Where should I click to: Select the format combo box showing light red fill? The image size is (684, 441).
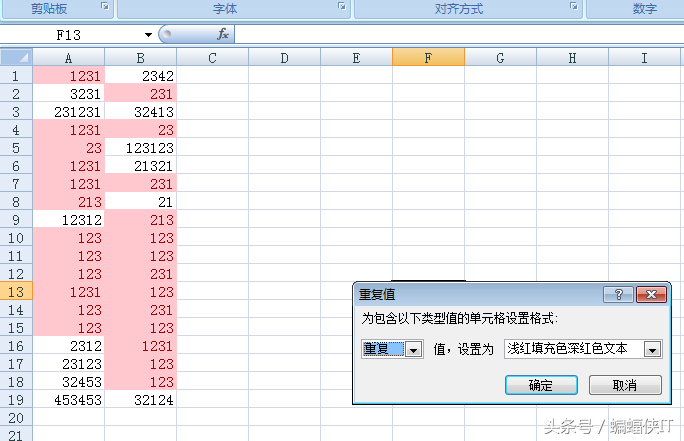pos(583,349)
